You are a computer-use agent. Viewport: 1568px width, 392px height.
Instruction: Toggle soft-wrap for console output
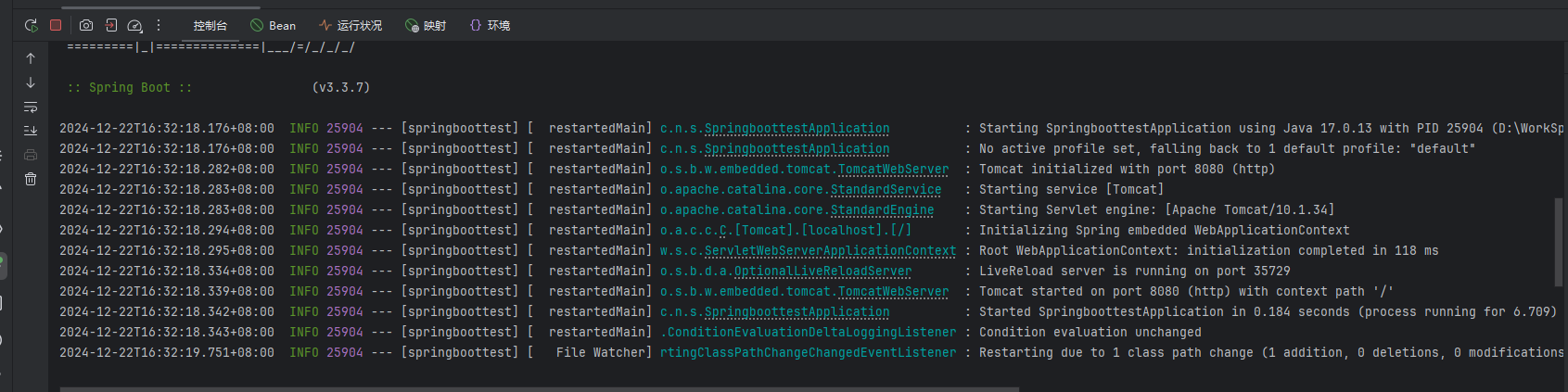pos(31,107)
